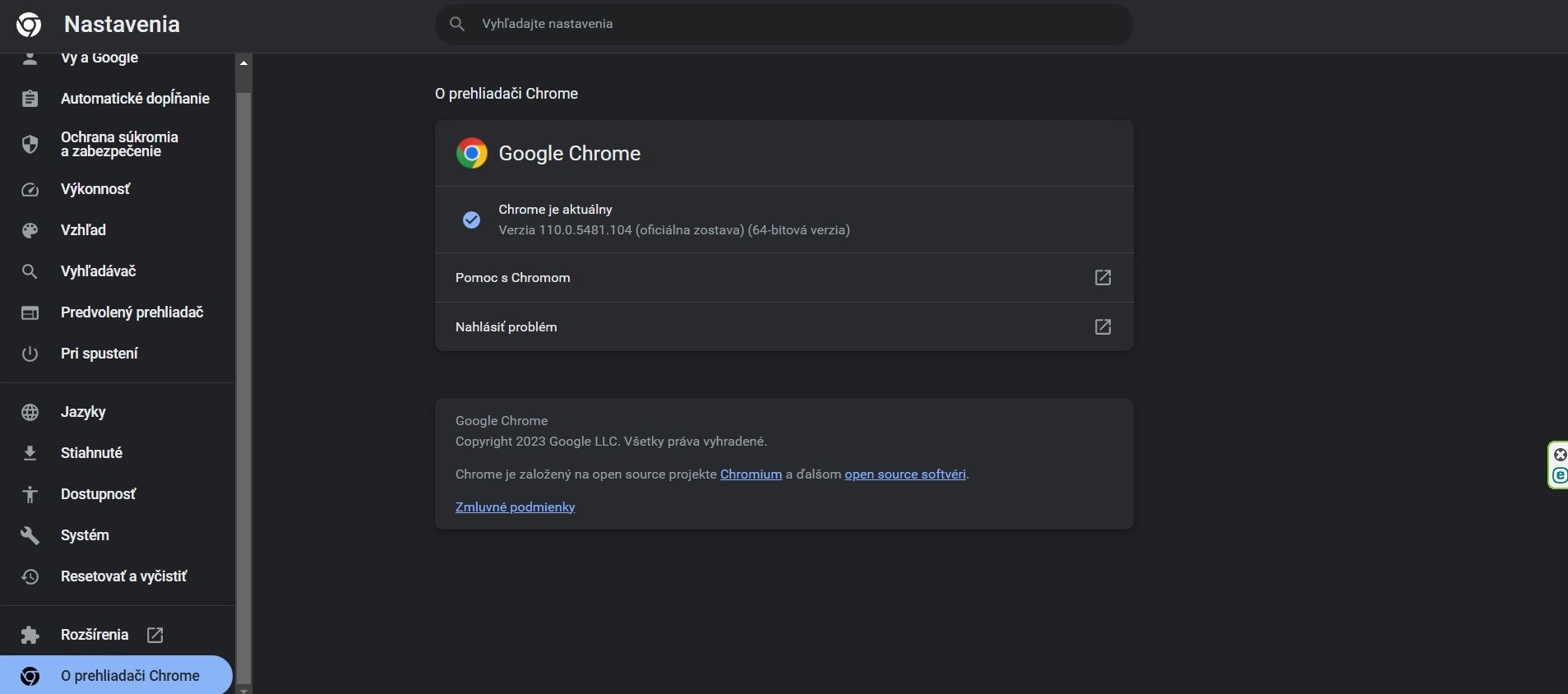The width and height of the screenshot is (1568, 694).
Task: Click the Ochrana súkromia shield icon
Action: (30, 145)
